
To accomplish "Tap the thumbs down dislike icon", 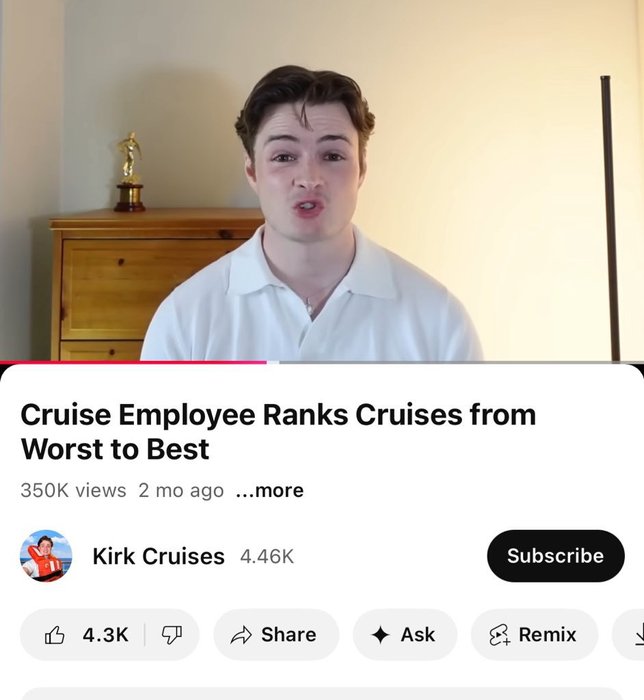I will pos(171,635).
